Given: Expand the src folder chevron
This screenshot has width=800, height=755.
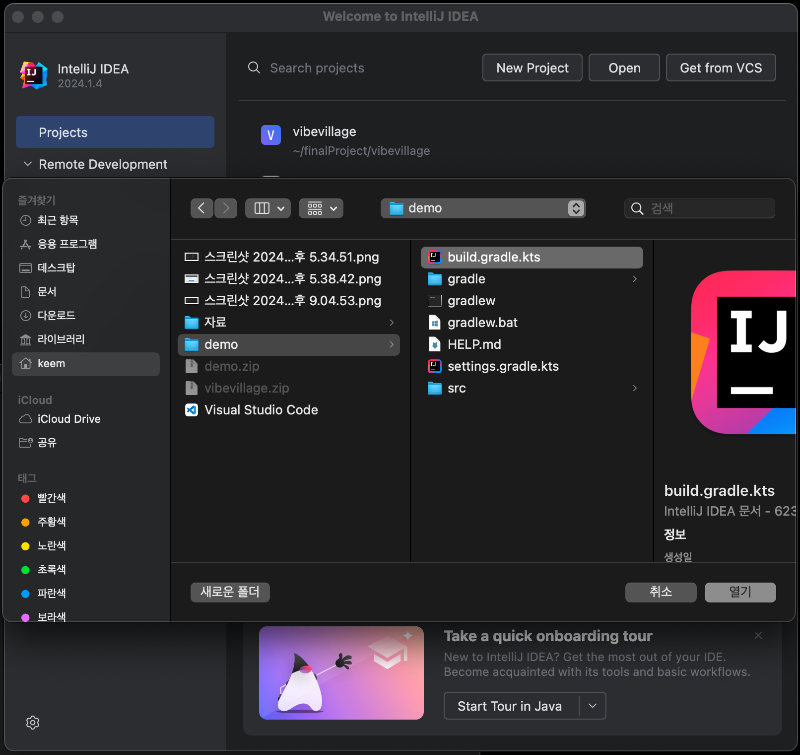Looking at the screenshot, I should [x=634, y=388].
